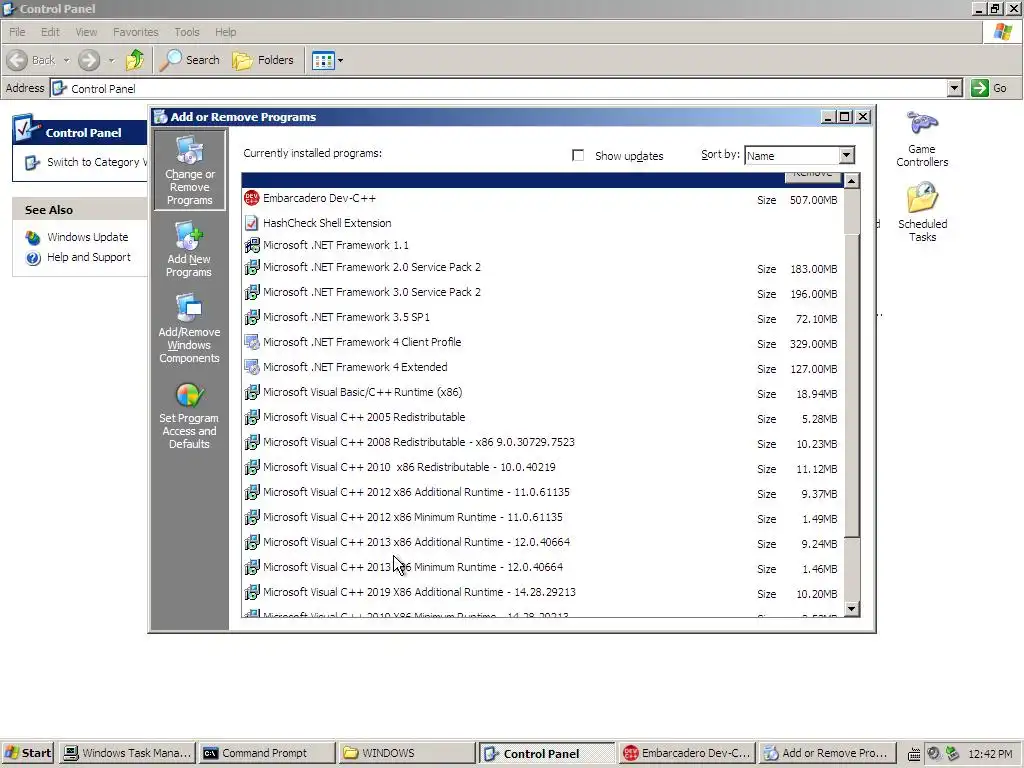Click the .NET Framework 4 Extended icon

[251, 367]
